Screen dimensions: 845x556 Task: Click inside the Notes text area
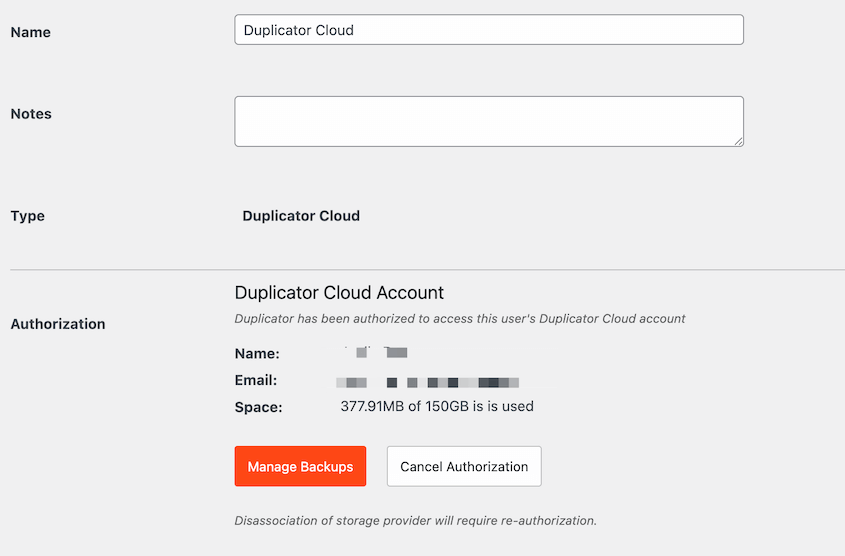(x=489, y=121)
